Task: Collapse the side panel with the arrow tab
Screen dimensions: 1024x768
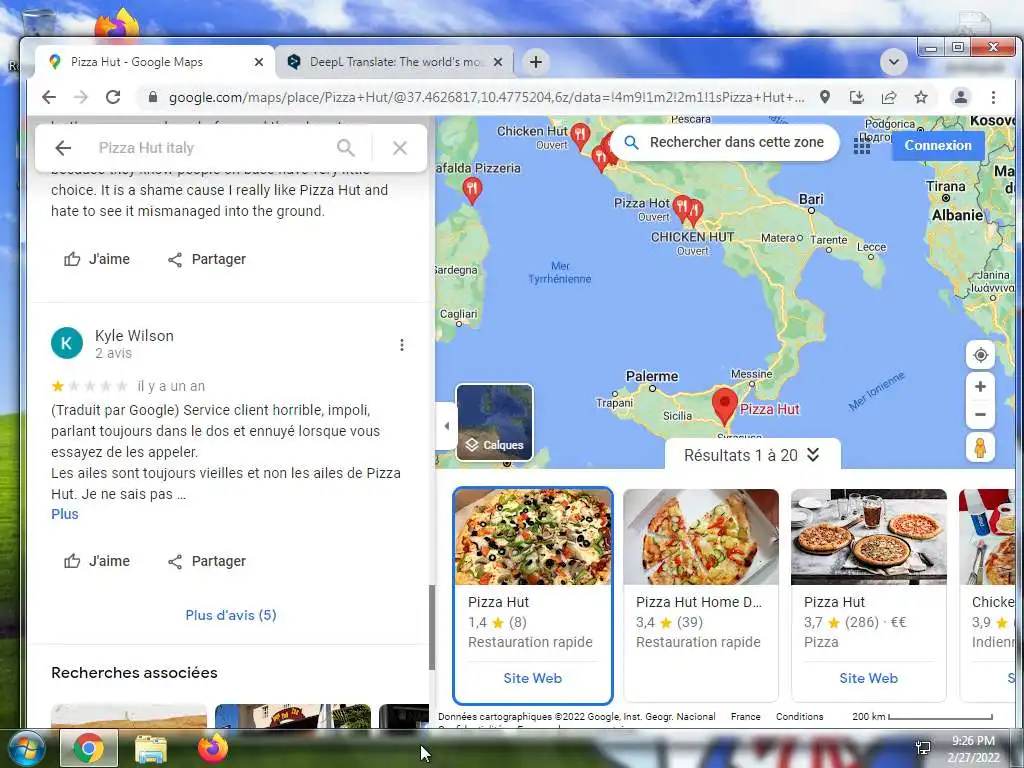Action: pyautogui.click(x=446, y=426)
